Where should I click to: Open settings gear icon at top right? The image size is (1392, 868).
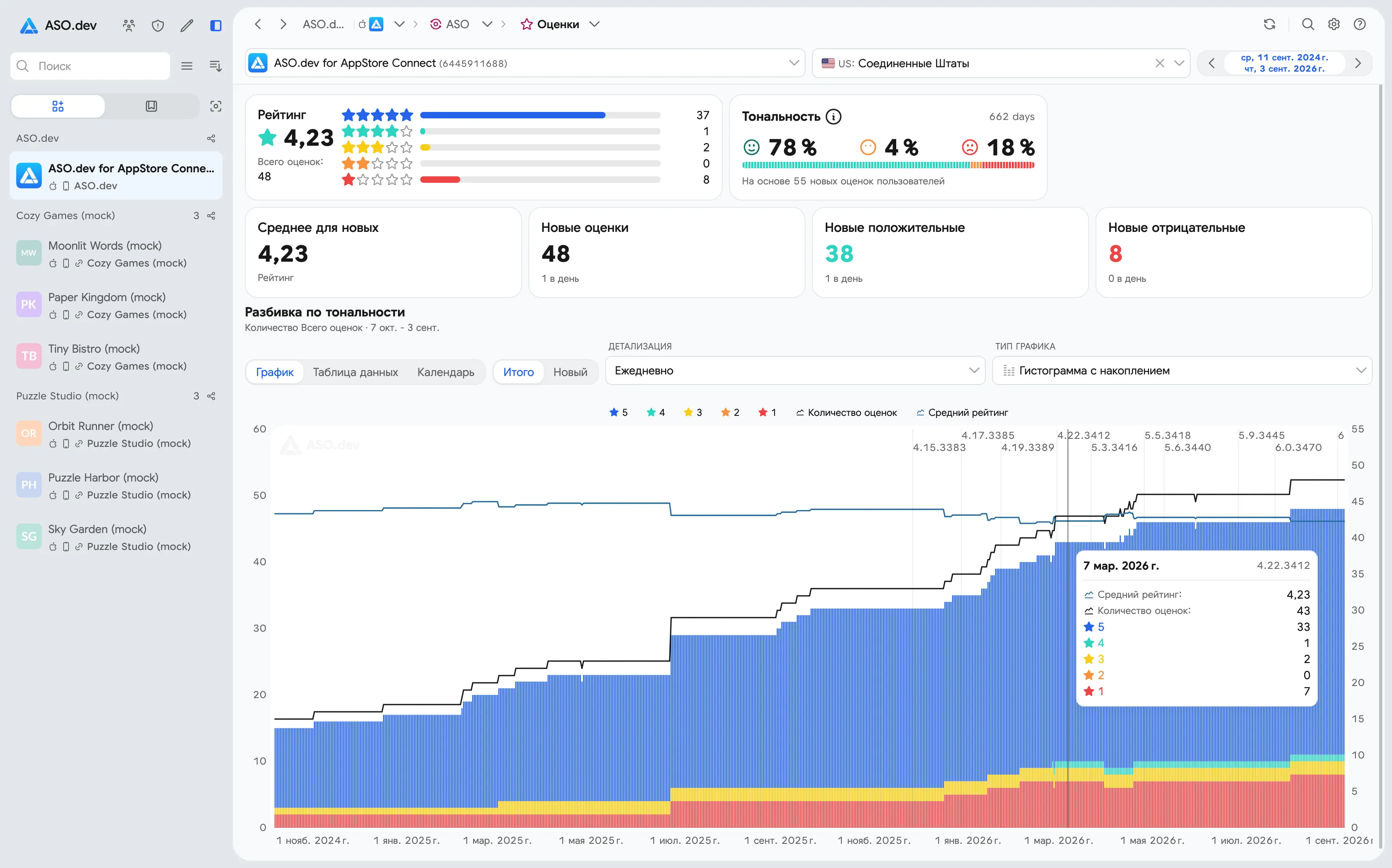pos(1334,24)
